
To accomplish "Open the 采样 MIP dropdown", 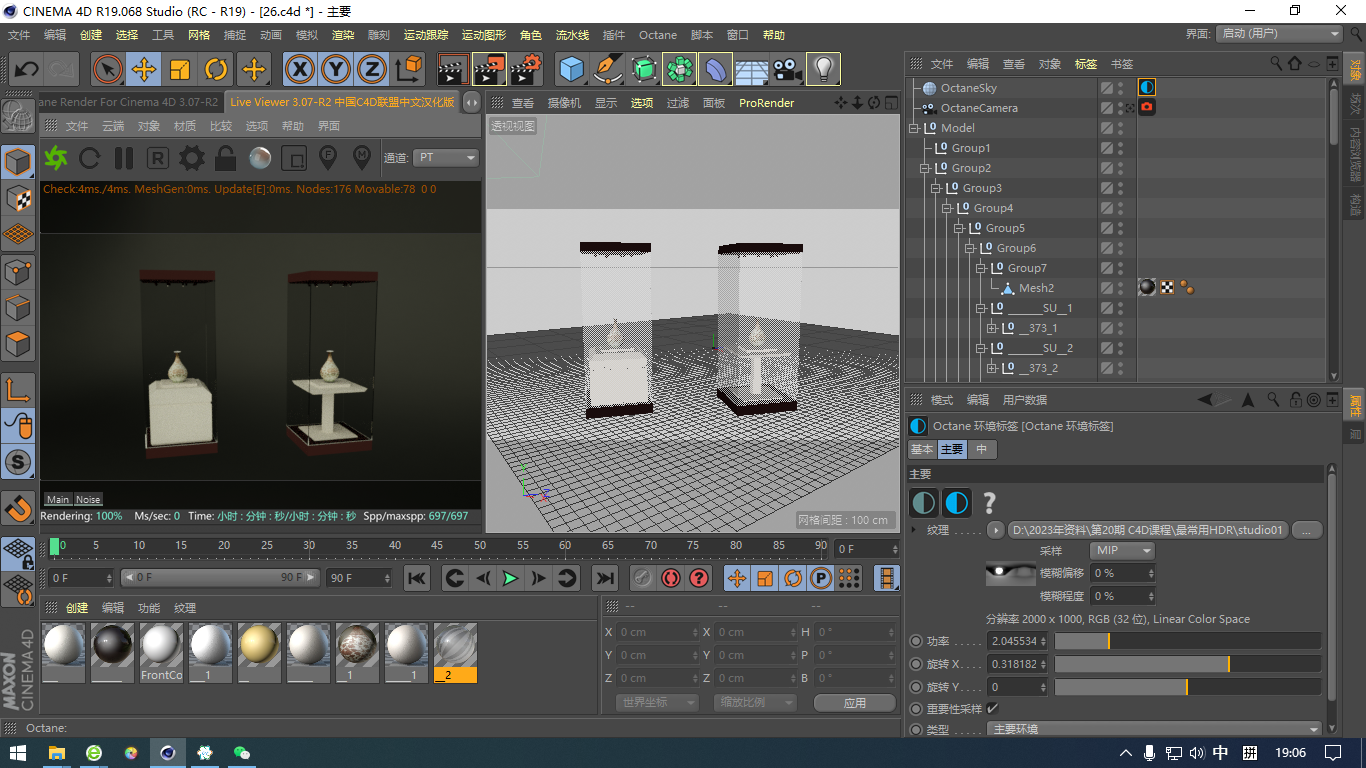I will pos(1122,551).
